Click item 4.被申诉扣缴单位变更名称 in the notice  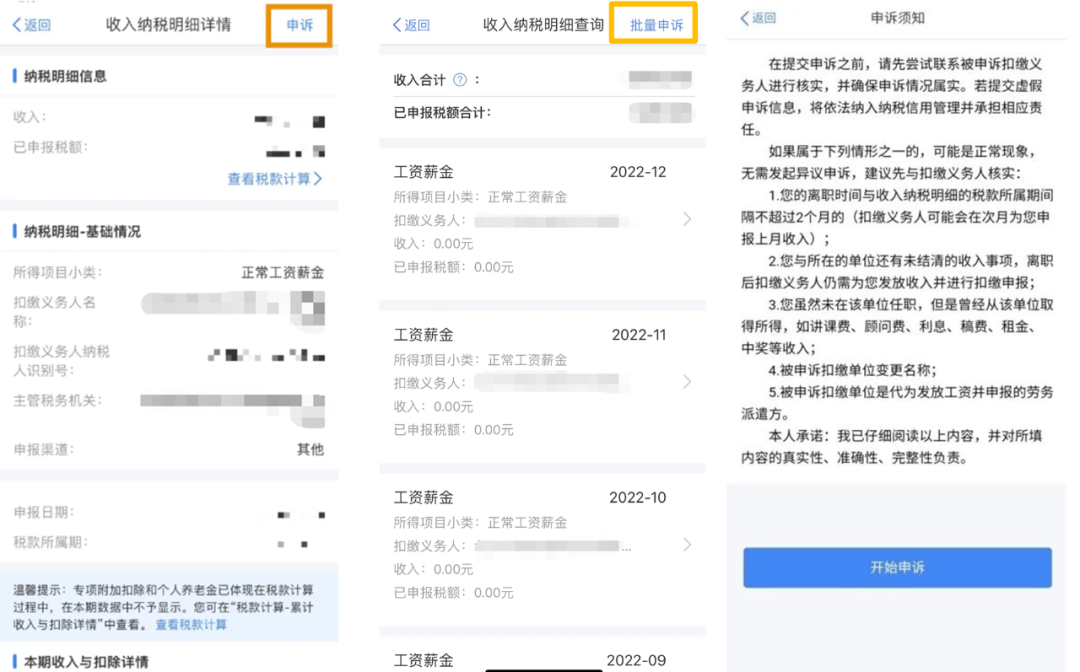(x=852, y=370)
